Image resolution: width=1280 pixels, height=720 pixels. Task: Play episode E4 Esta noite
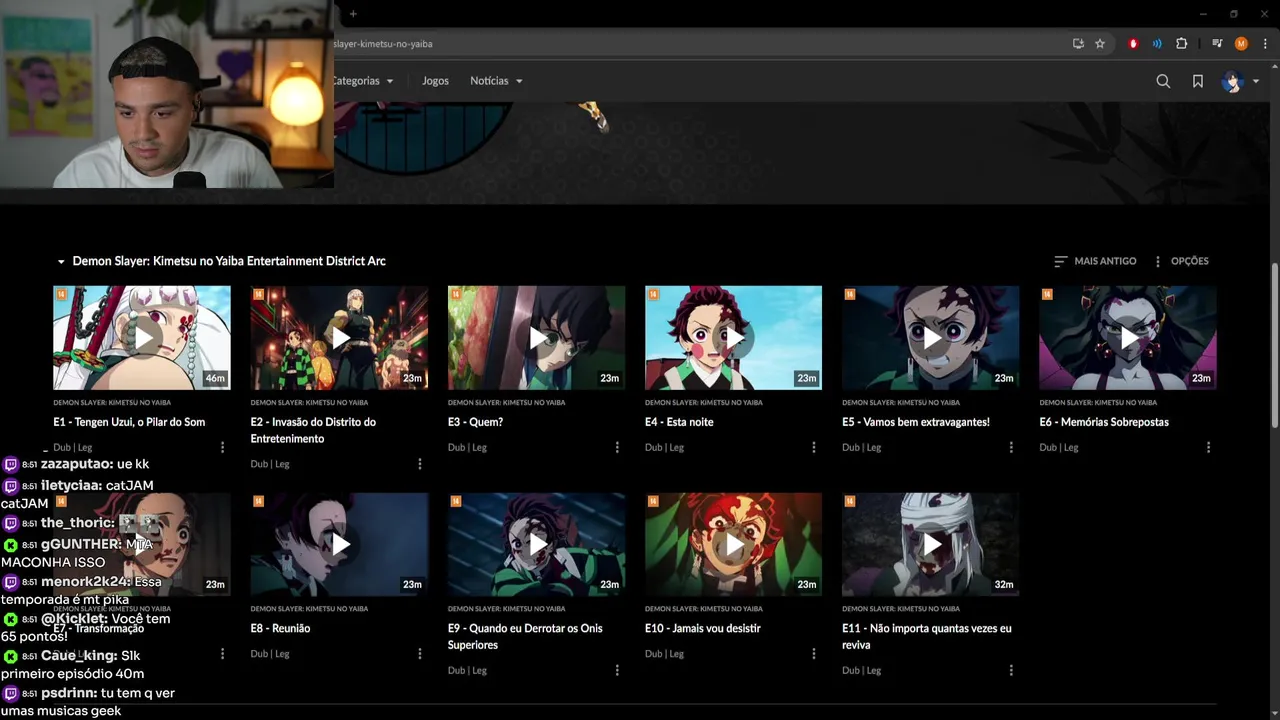click(x=734, y=338)
